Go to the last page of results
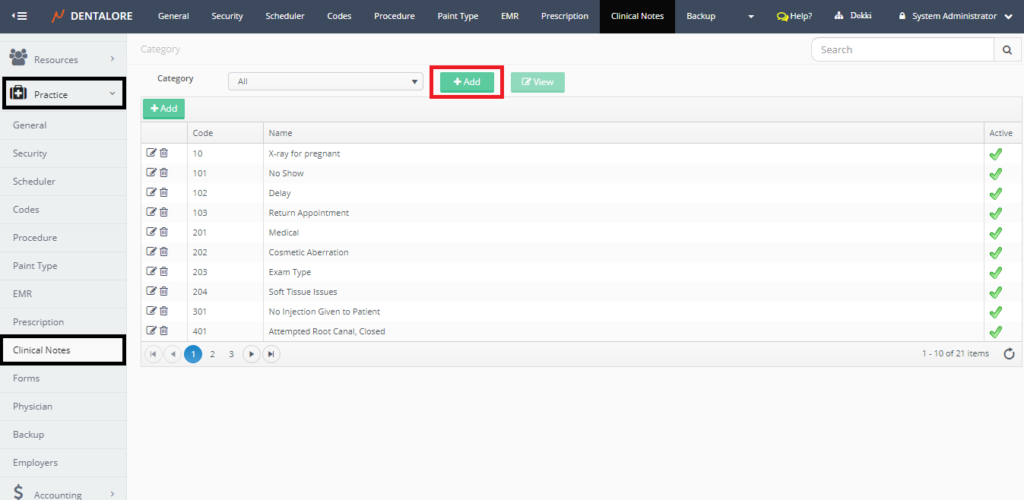The image size is (1024, 500). (x=270, y=353)
